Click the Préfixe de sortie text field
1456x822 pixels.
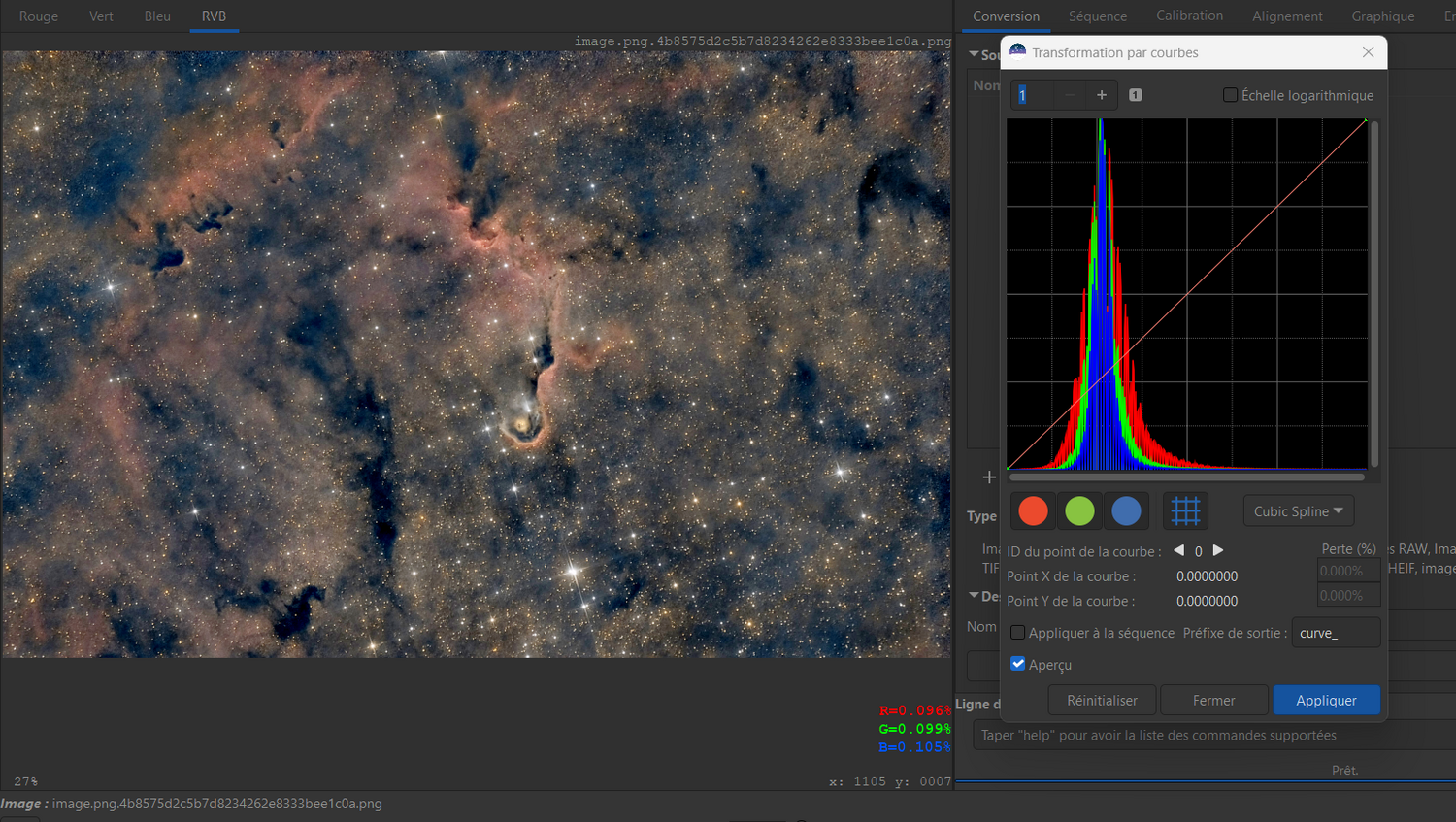point(1336,633)
